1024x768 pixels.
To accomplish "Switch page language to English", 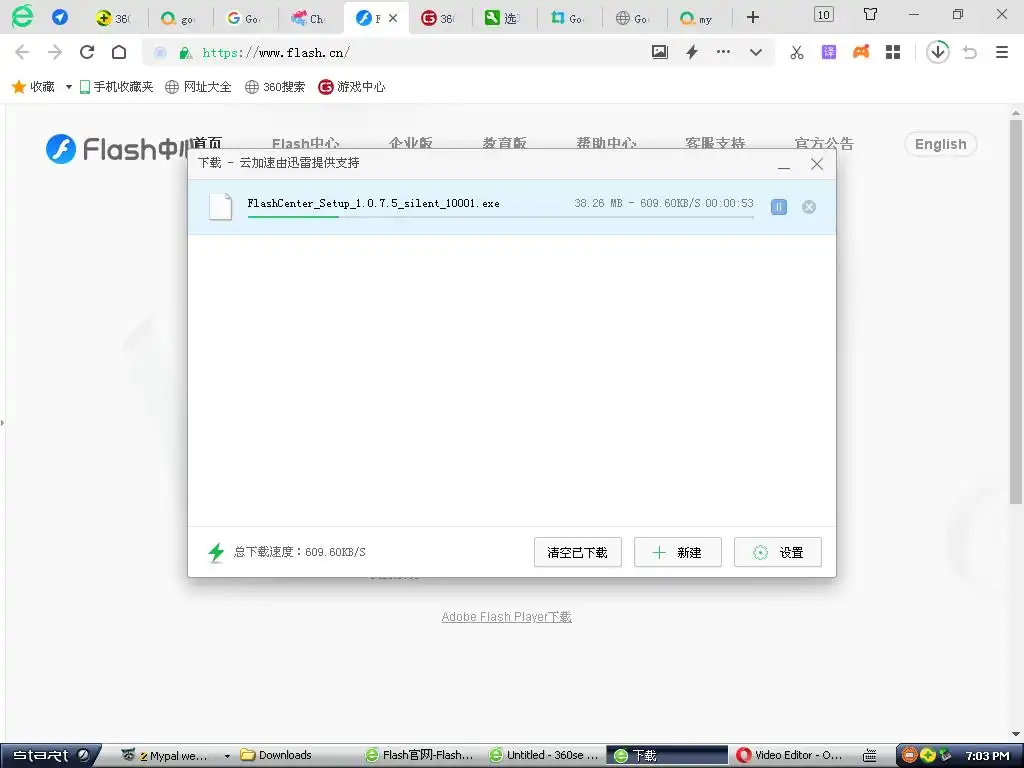I will 940,144.
